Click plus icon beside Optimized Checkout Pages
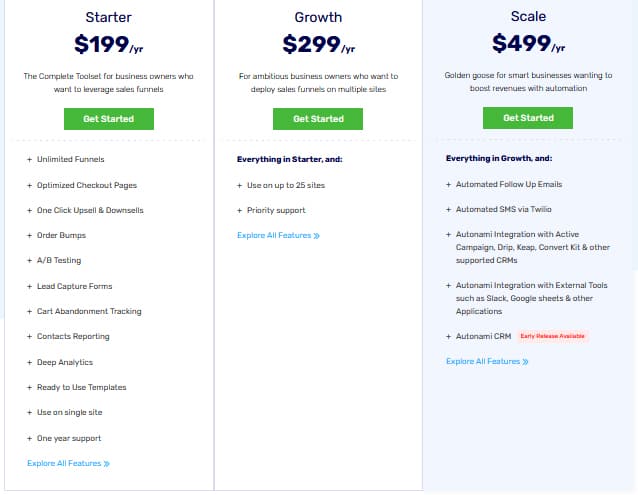The image size is (638, 495). click(x=29, y=185)
